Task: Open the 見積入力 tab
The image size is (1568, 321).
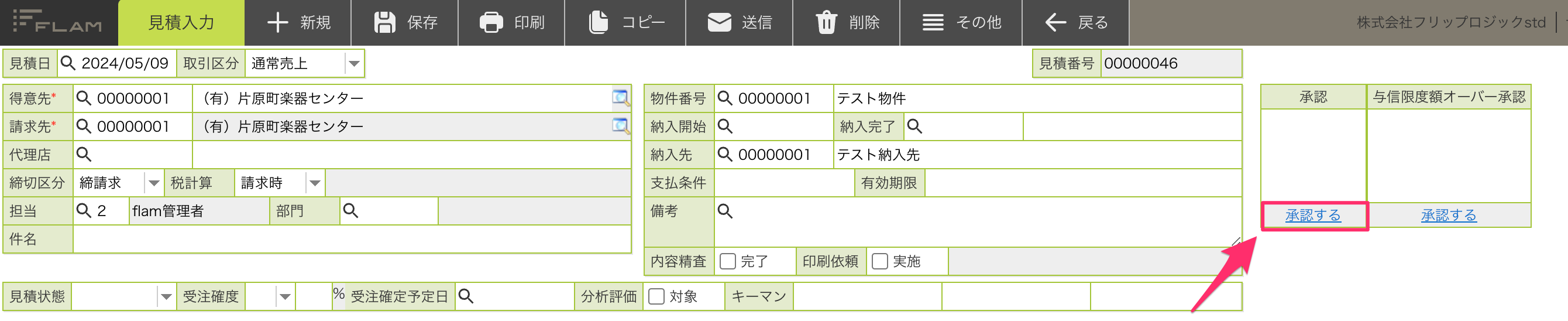Action: pyautogui.click(x=181, y=22)
